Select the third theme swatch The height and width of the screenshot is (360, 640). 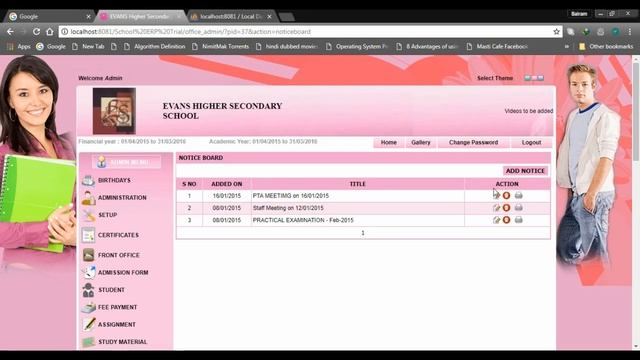click(x=541, y=78)
